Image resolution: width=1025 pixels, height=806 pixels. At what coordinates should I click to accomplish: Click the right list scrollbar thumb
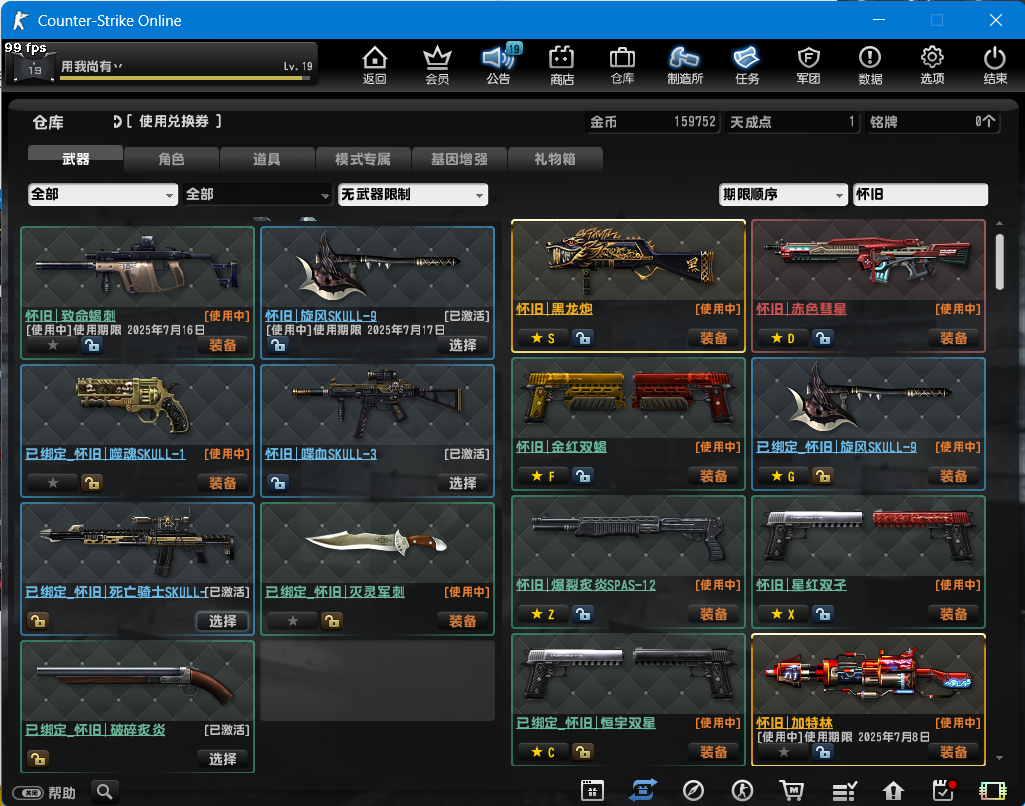(1000, 261)
